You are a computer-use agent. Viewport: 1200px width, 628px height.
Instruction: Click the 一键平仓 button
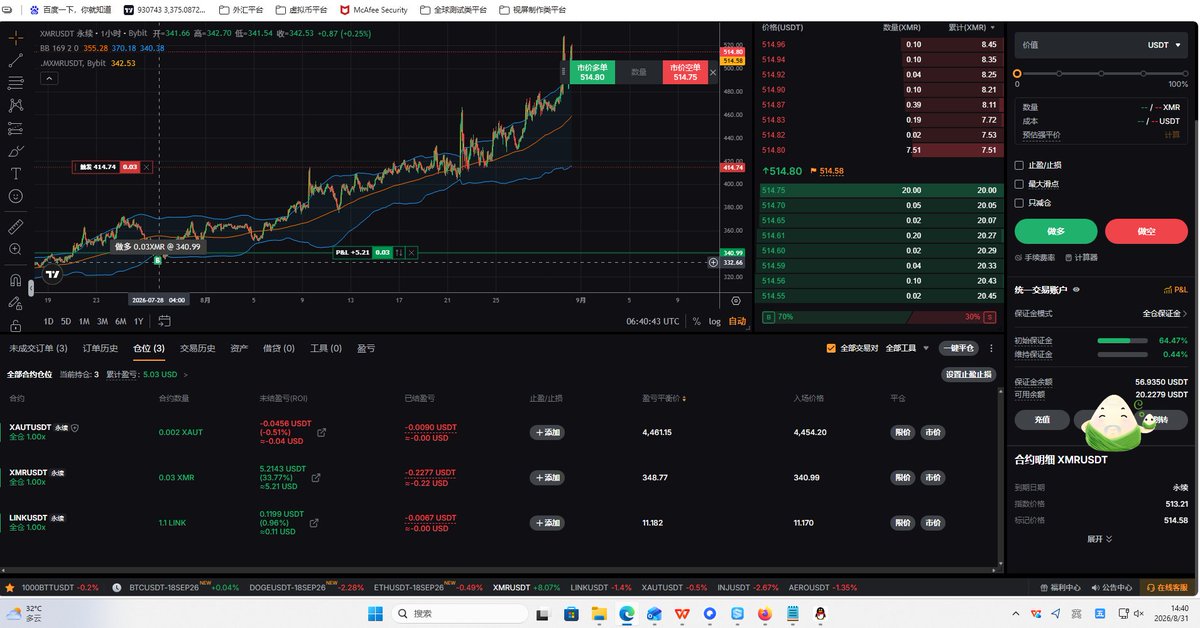[x=959, y=348]
